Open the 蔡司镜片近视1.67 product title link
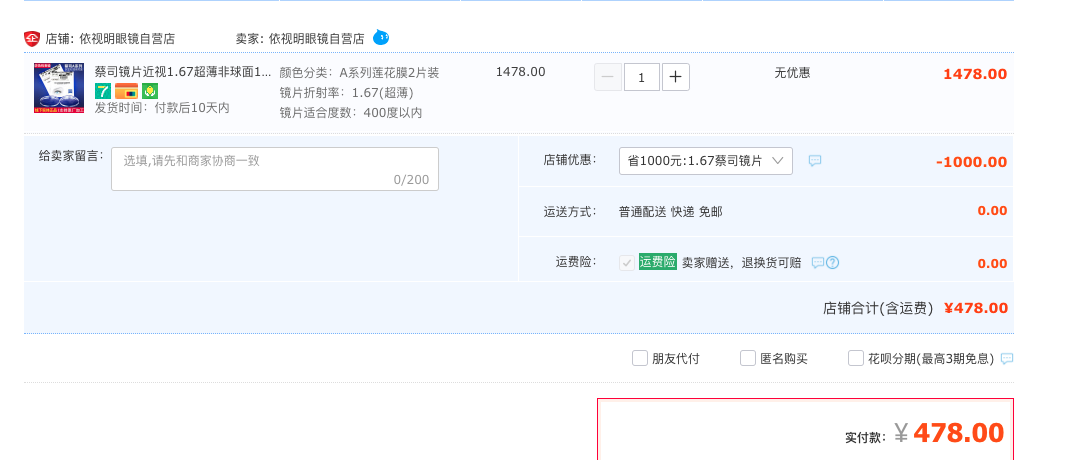Viewport: 1080px width, 460px height. [183, 72]
